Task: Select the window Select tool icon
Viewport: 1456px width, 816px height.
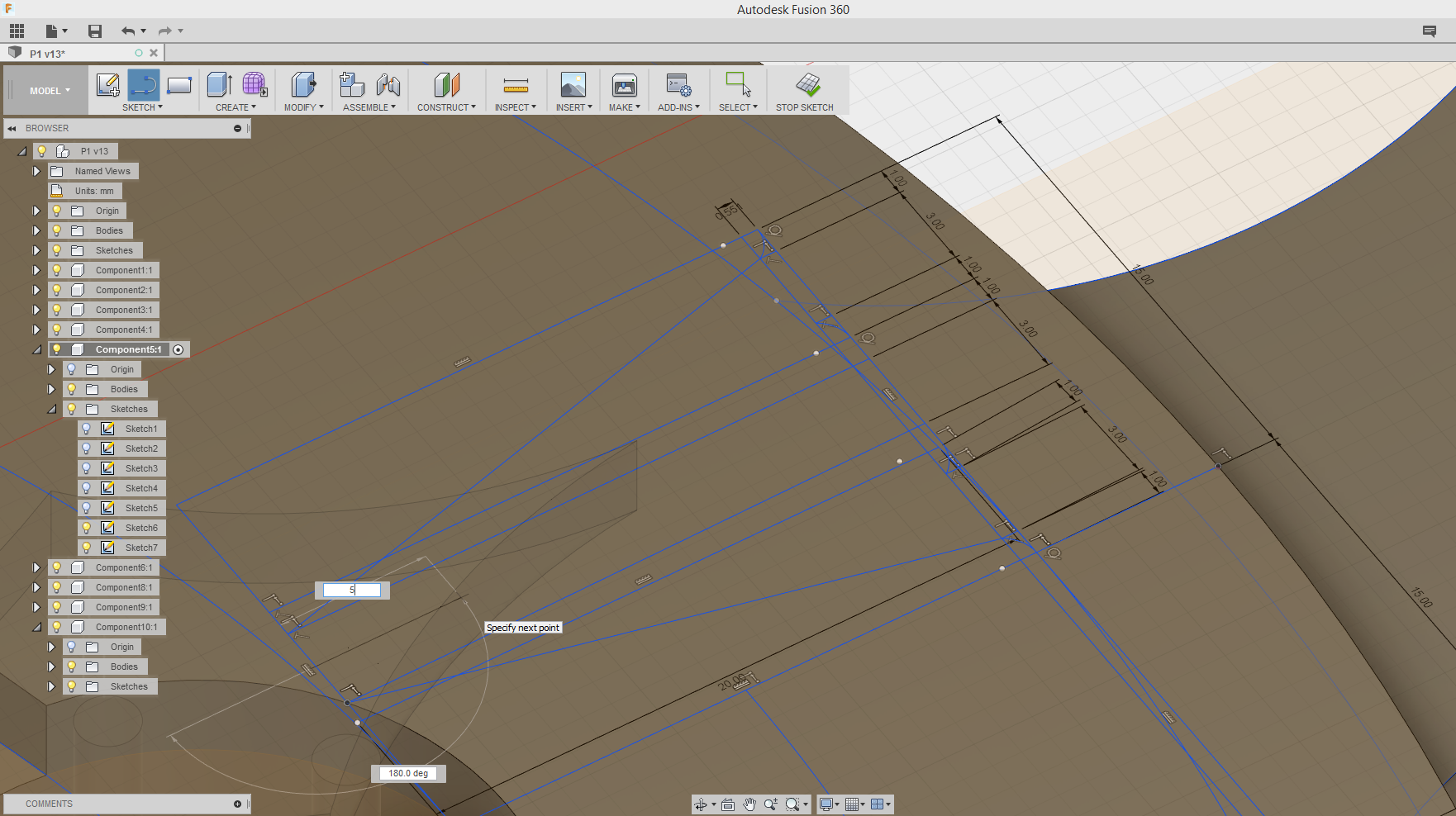Action: pos(738,84)
